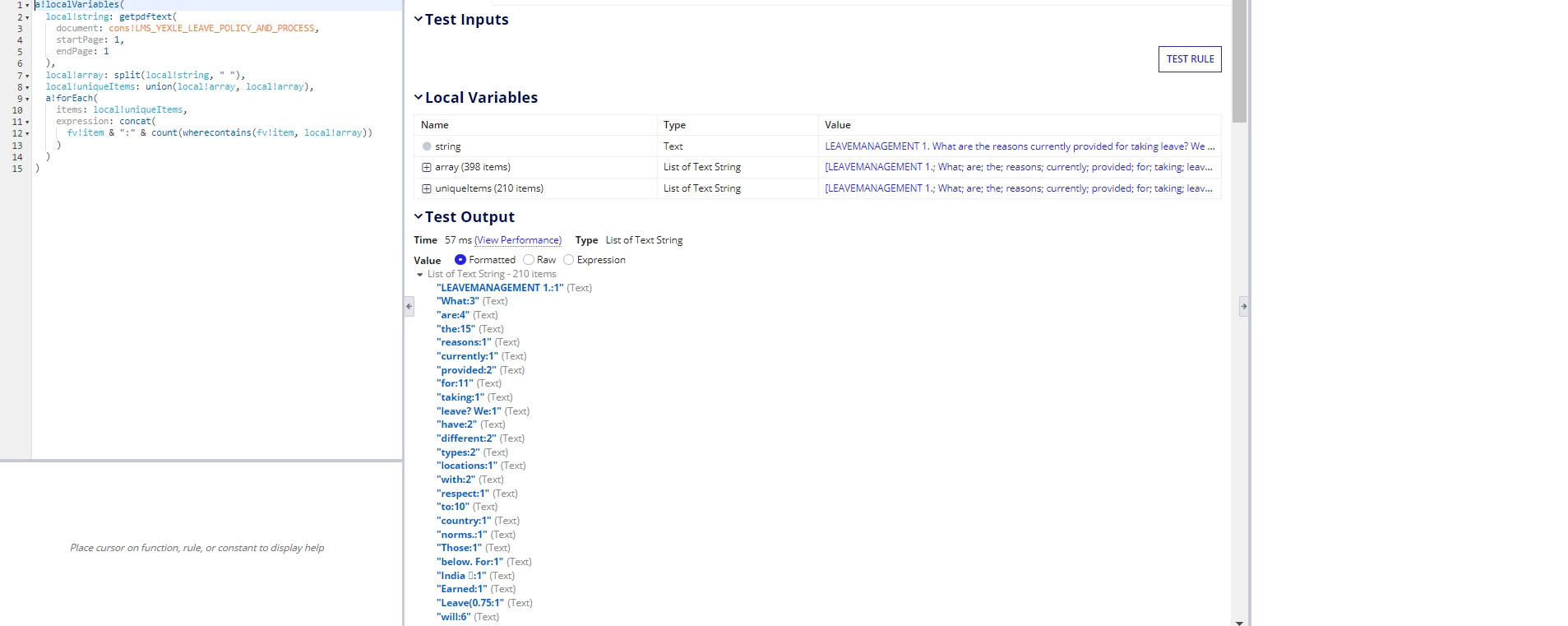Click the union function in code
This screenshot has width=1568, height=626.
coord(159,86)
